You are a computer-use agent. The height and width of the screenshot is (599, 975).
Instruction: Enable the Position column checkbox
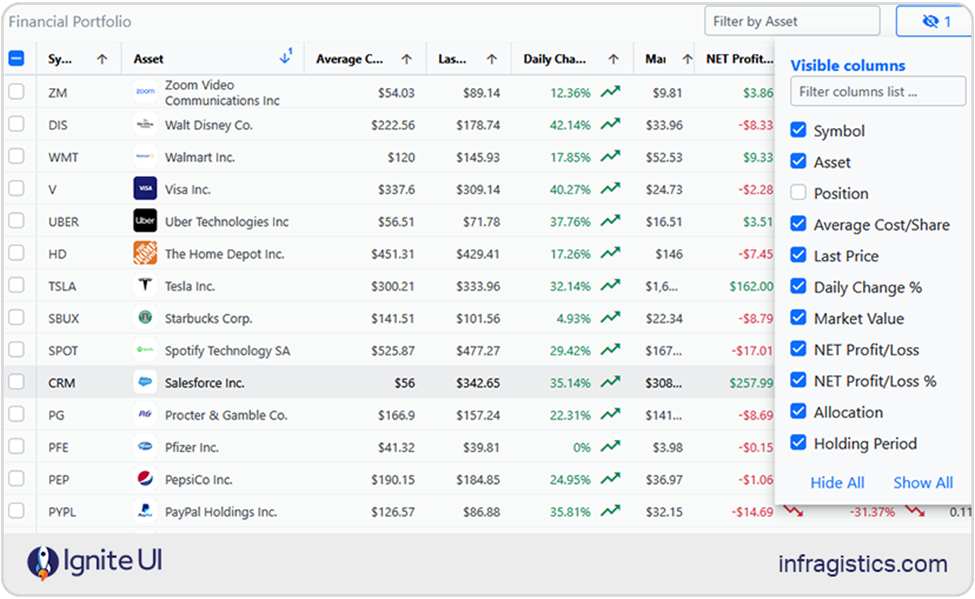[x=798, y=193]
